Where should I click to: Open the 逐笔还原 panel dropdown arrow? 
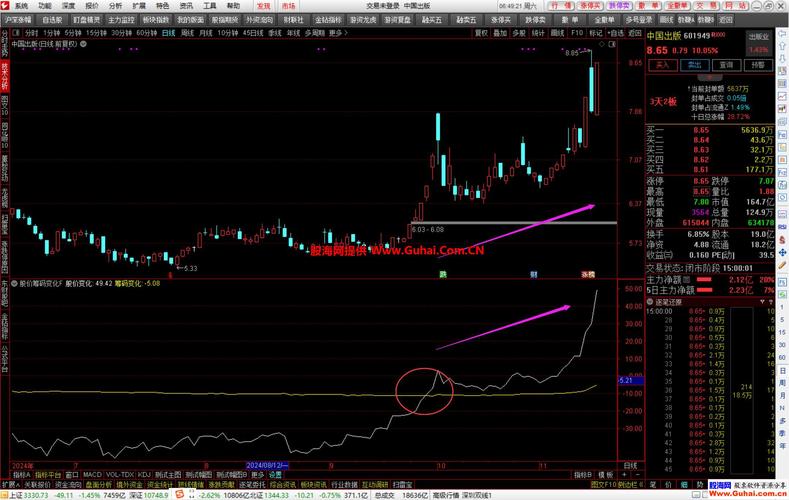point(762,302)
